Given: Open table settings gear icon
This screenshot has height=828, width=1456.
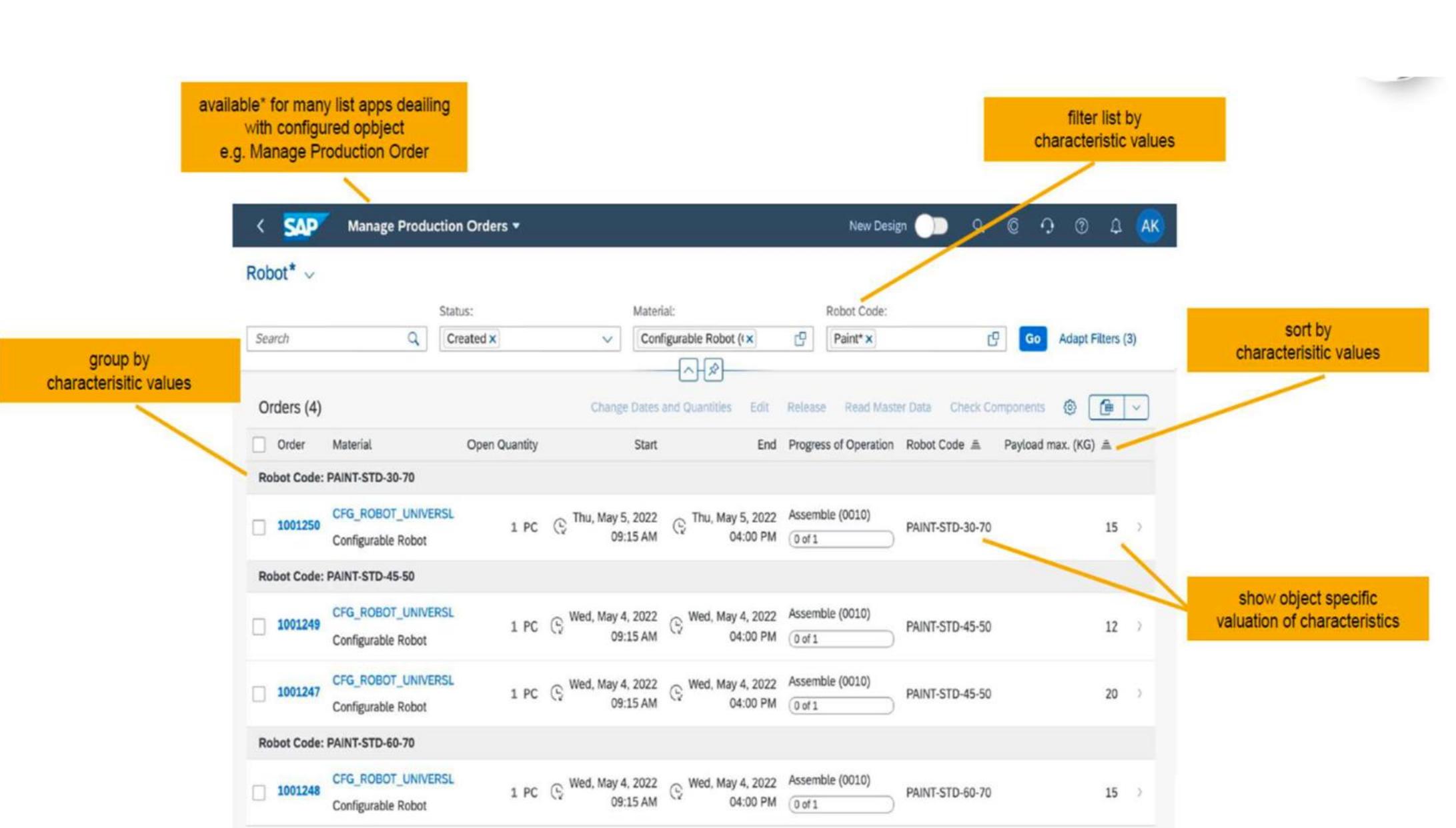Looking at the screenshot, I should point(1070,407).
